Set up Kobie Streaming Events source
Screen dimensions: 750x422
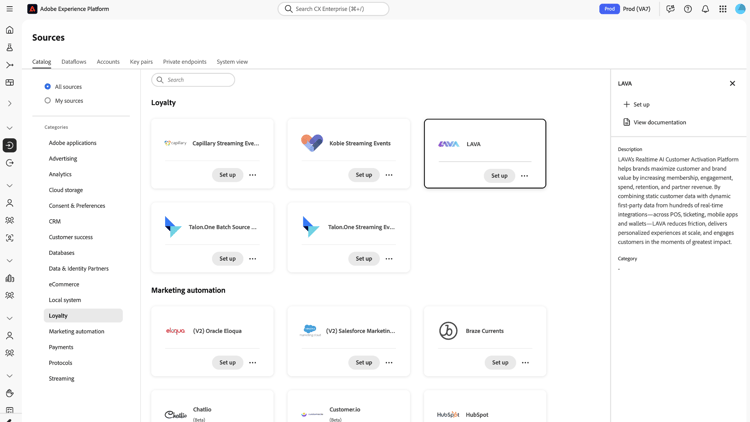(x=364, y=175)
